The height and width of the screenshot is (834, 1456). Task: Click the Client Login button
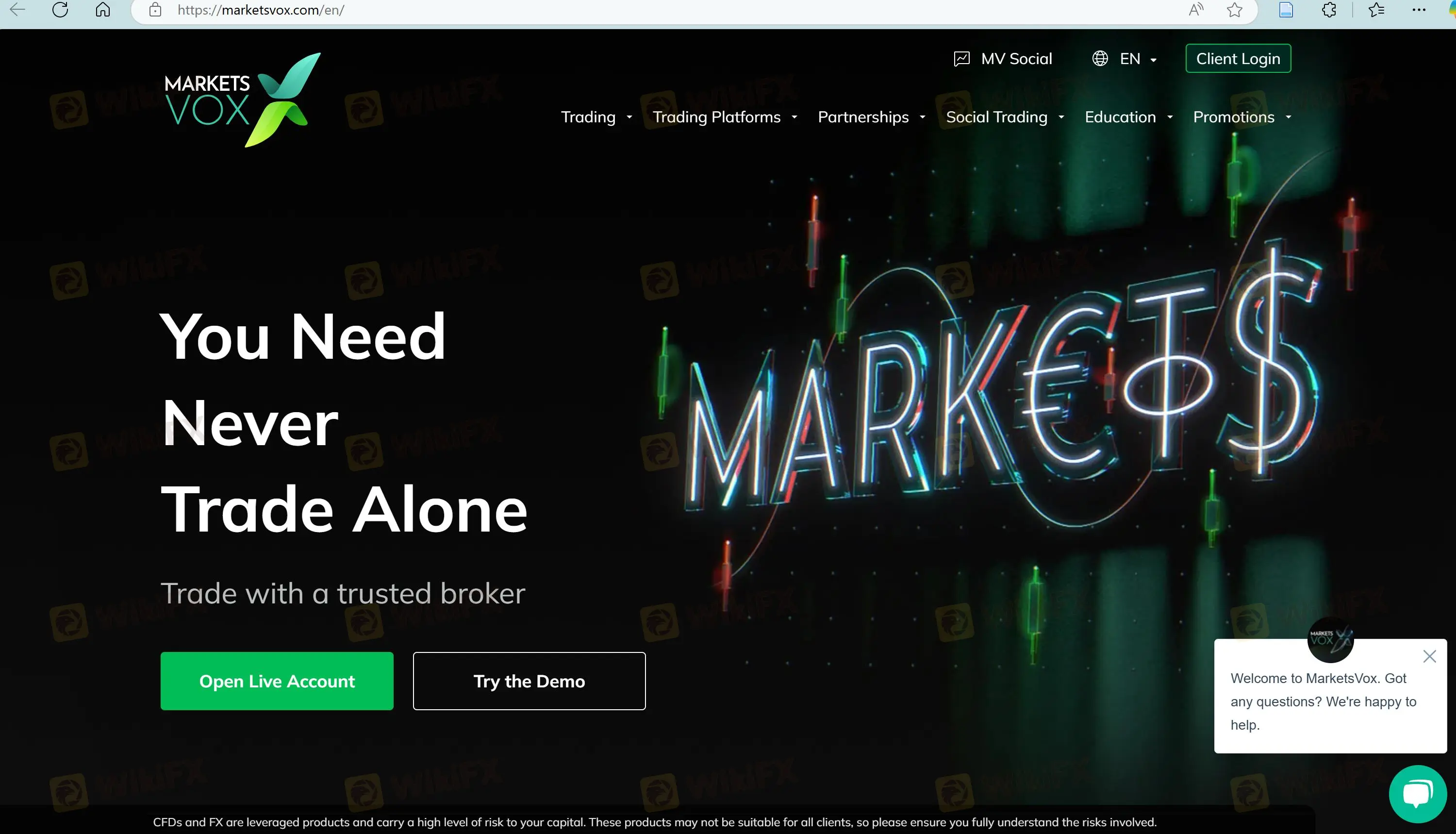[1238, 58]
